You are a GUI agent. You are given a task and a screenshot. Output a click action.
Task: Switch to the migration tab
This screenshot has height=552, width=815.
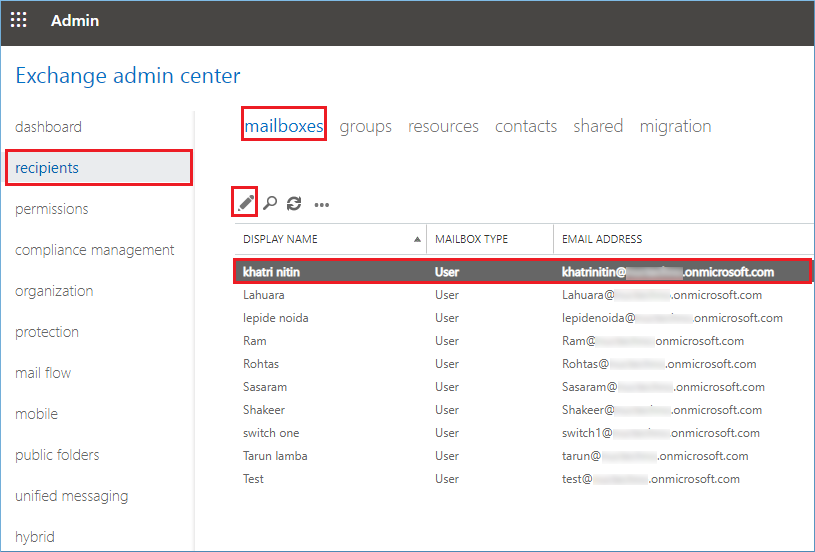pos(675,126)
